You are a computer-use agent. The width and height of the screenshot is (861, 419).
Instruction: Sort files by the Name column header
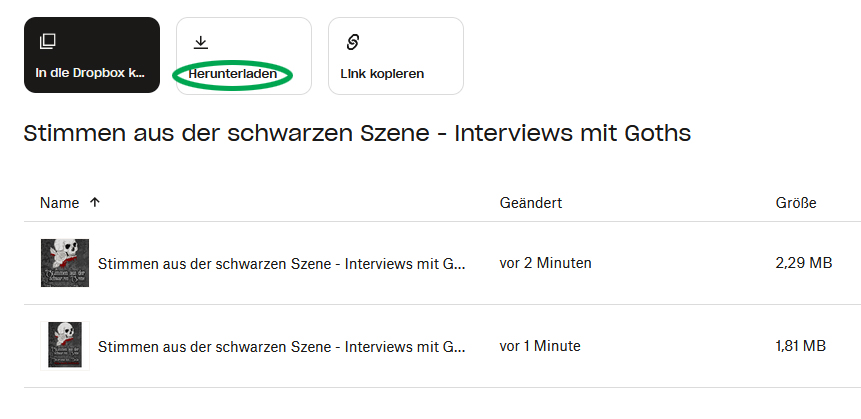click(59, 203)
